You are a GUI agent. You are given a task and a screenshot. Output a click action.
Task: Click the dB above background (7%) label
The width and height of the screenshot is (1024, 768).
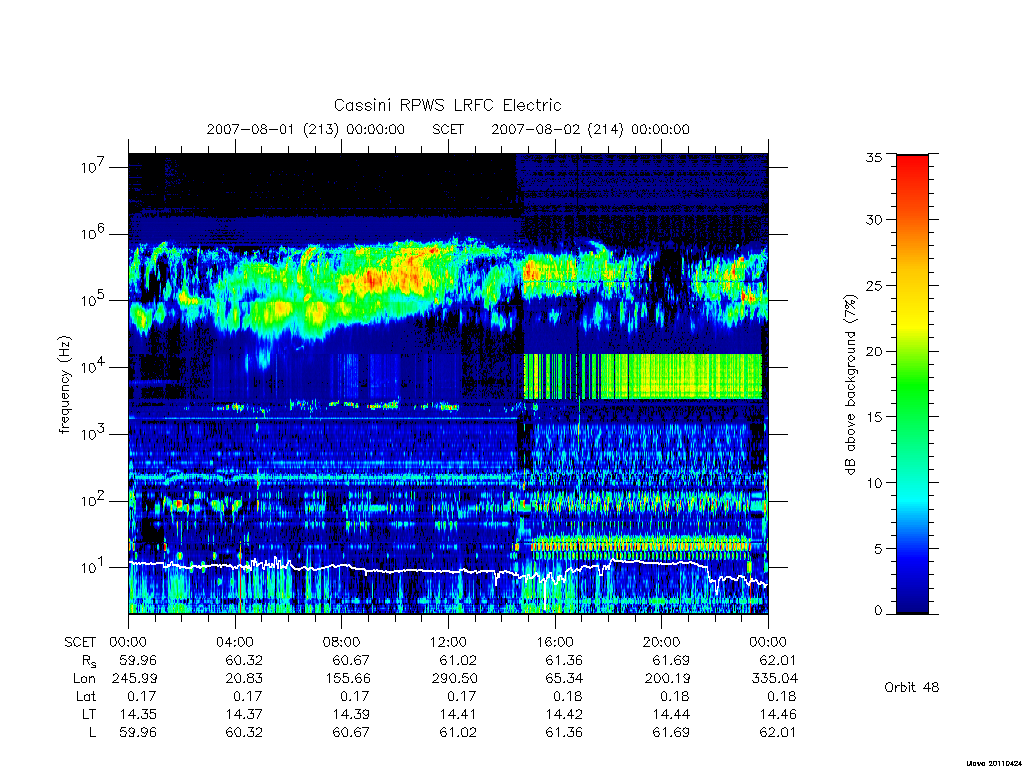coord(851,385)
